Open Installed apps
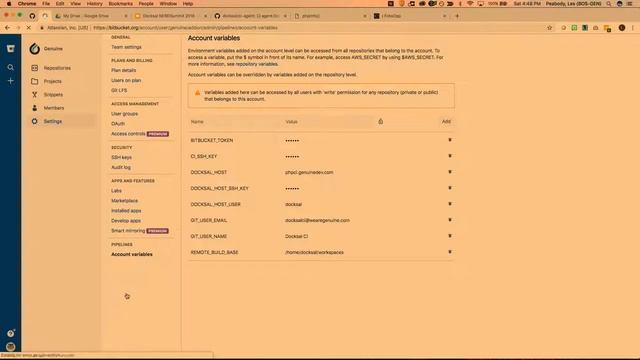The height and width of the screenshot is (360, 640). 126,211
